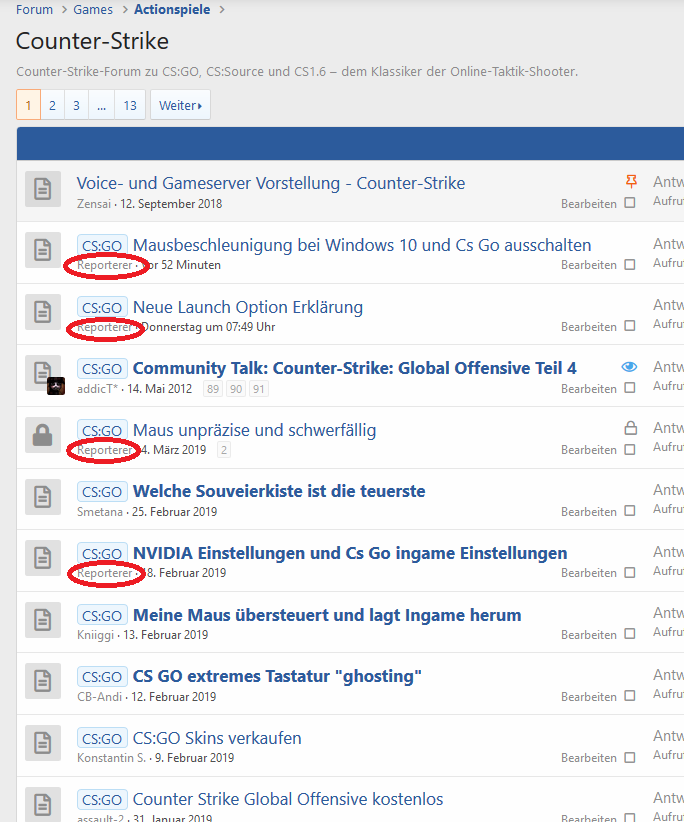The width and height of the screenshot is (690, 828).
Task: Click Bearbeiten on Voice- und Gameserver thread
Action: point(589,204)
